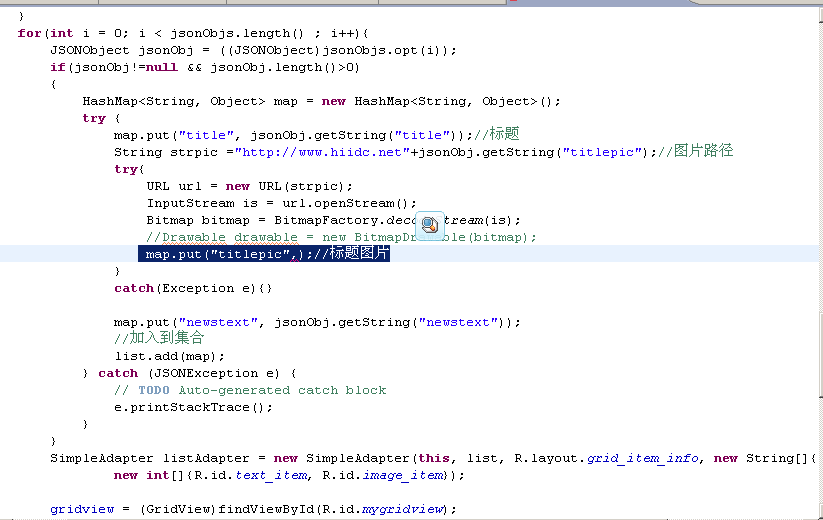Click the 'HashMap<String, Object> map' declaration

[x=190, y=101]
